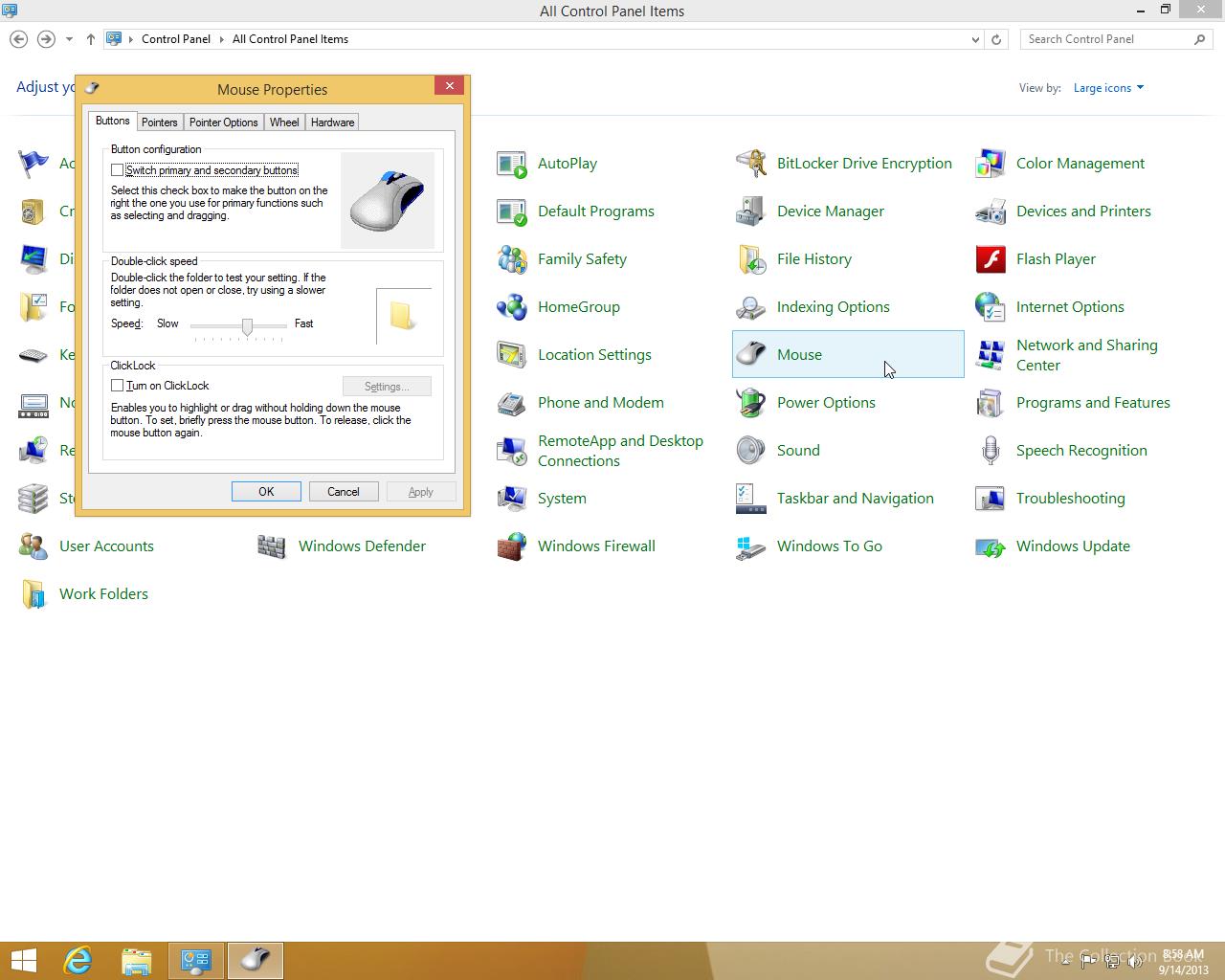Image resolution: width=1225 pixels, height=980 pixels.
Task: Click Cancel in Mouse Properties
Action: point(344,492)
